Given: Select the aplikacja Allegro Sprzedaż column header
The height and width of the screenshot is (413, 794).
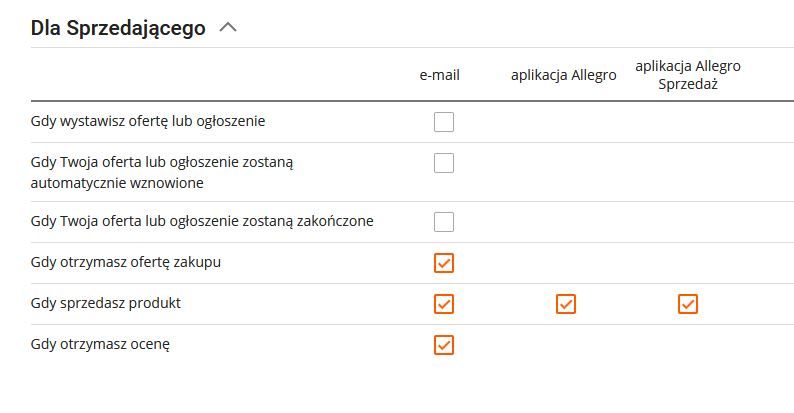Looking at the screenshot, I should coord(688,75).
